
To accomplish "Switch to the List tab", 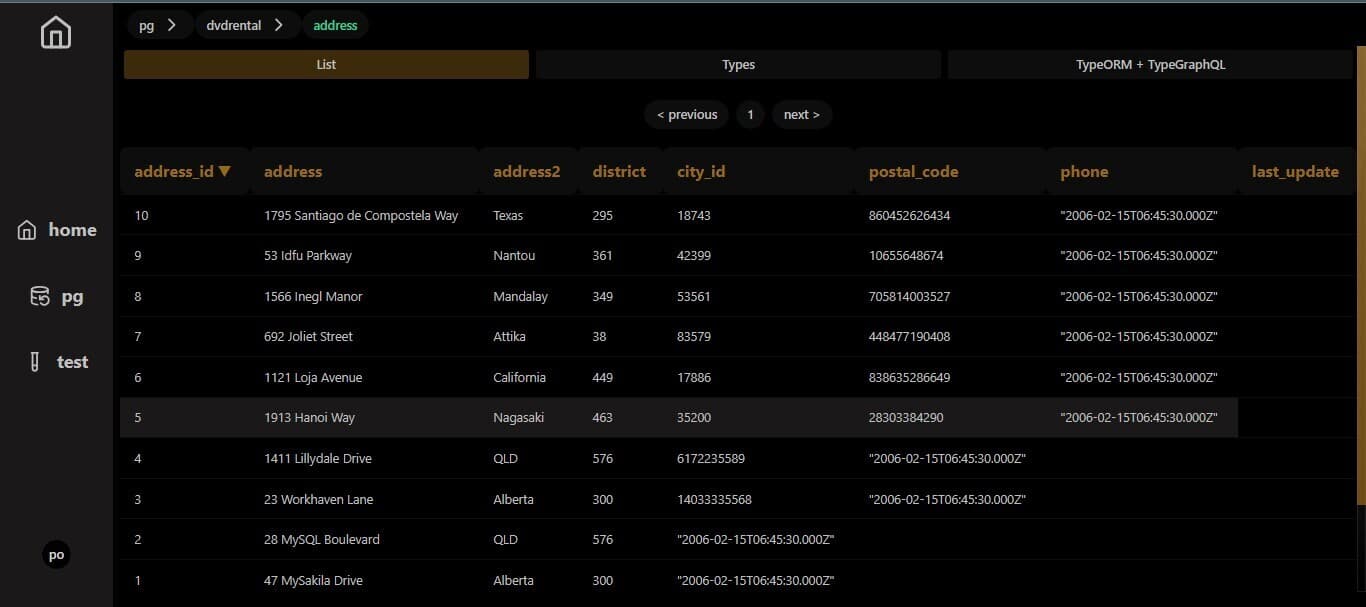I will point(326,64).
